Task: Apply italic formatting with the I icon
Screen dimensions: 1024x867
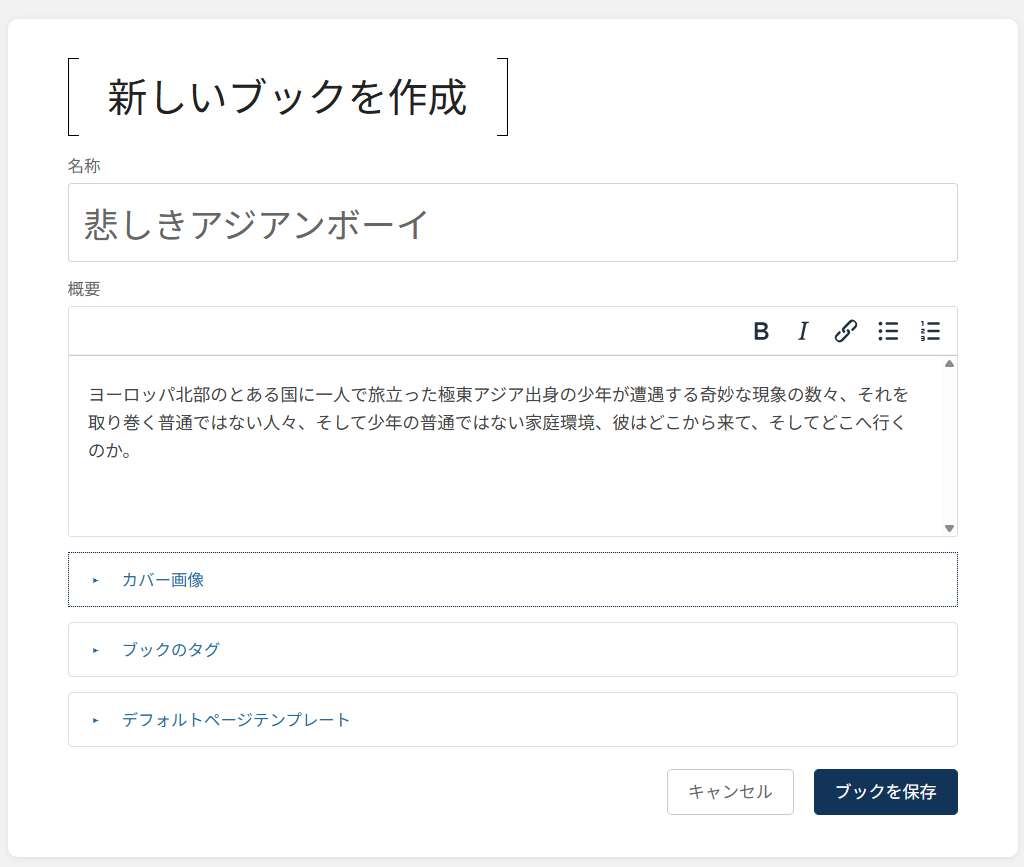Action: point(802,331)
